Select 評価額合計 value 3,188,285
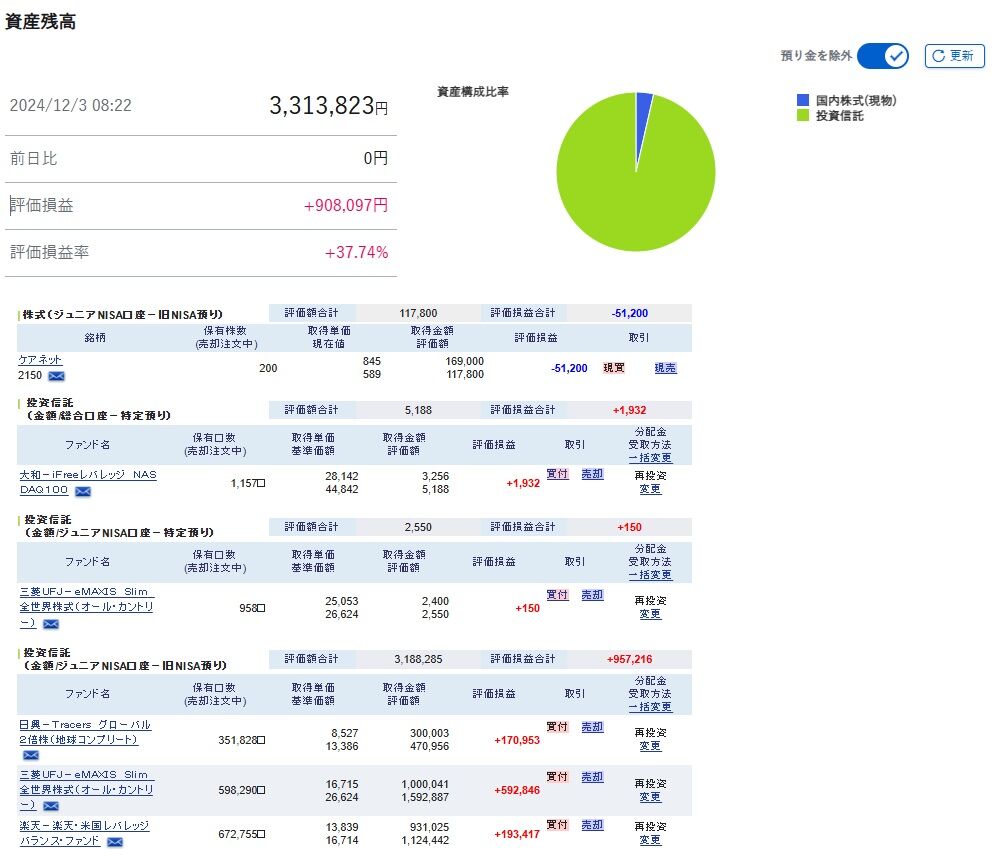 pyautogui.click(x=418, y=659)
